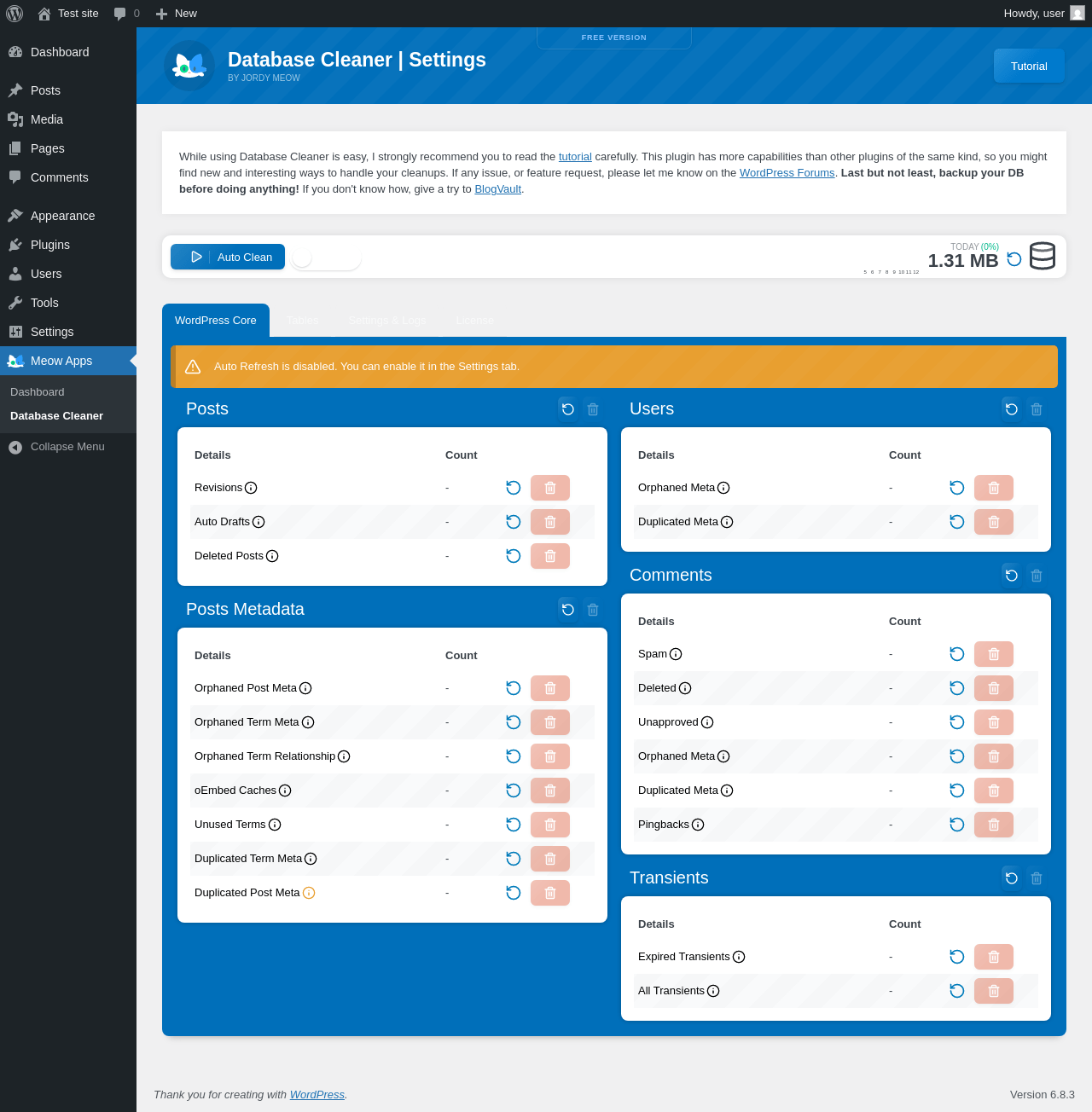The width and height of the screenshot is (1092, 1112).
Task: Click the comments bubble in the admin bar
Action: 126,14
